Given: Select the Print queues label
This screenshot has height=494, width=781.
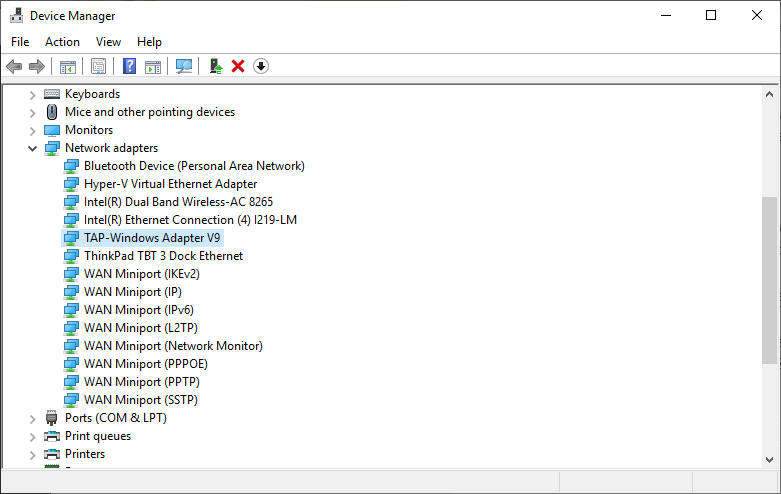Looking at the screenshot, I should click(x=98, y=436).
